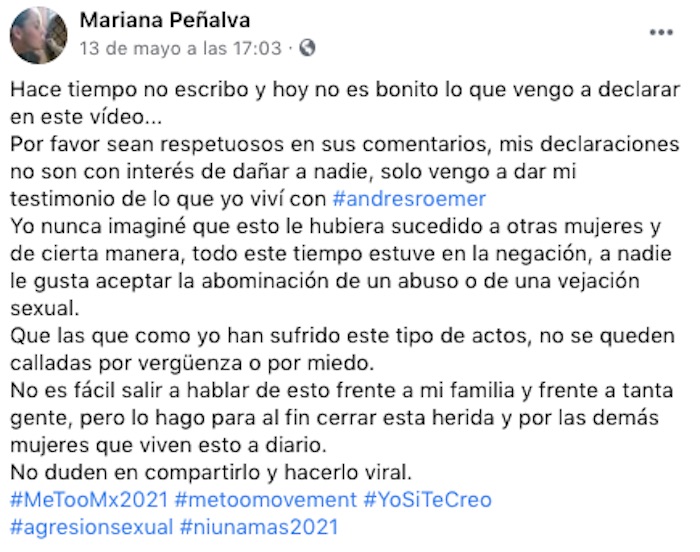
Task: Open the #MeTooMx2021 hashtag
Action: pos(89,499)
